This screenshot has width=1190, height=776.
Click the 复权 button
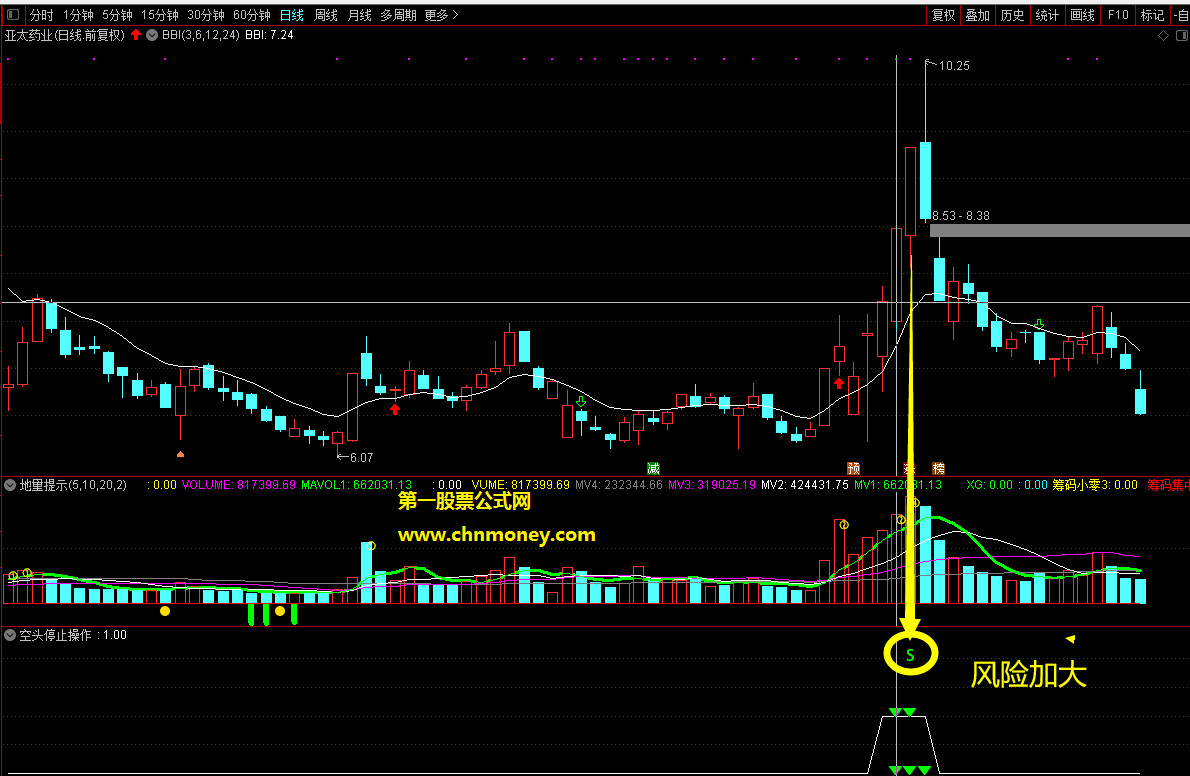pyautogui.click(x=943, y=14)
